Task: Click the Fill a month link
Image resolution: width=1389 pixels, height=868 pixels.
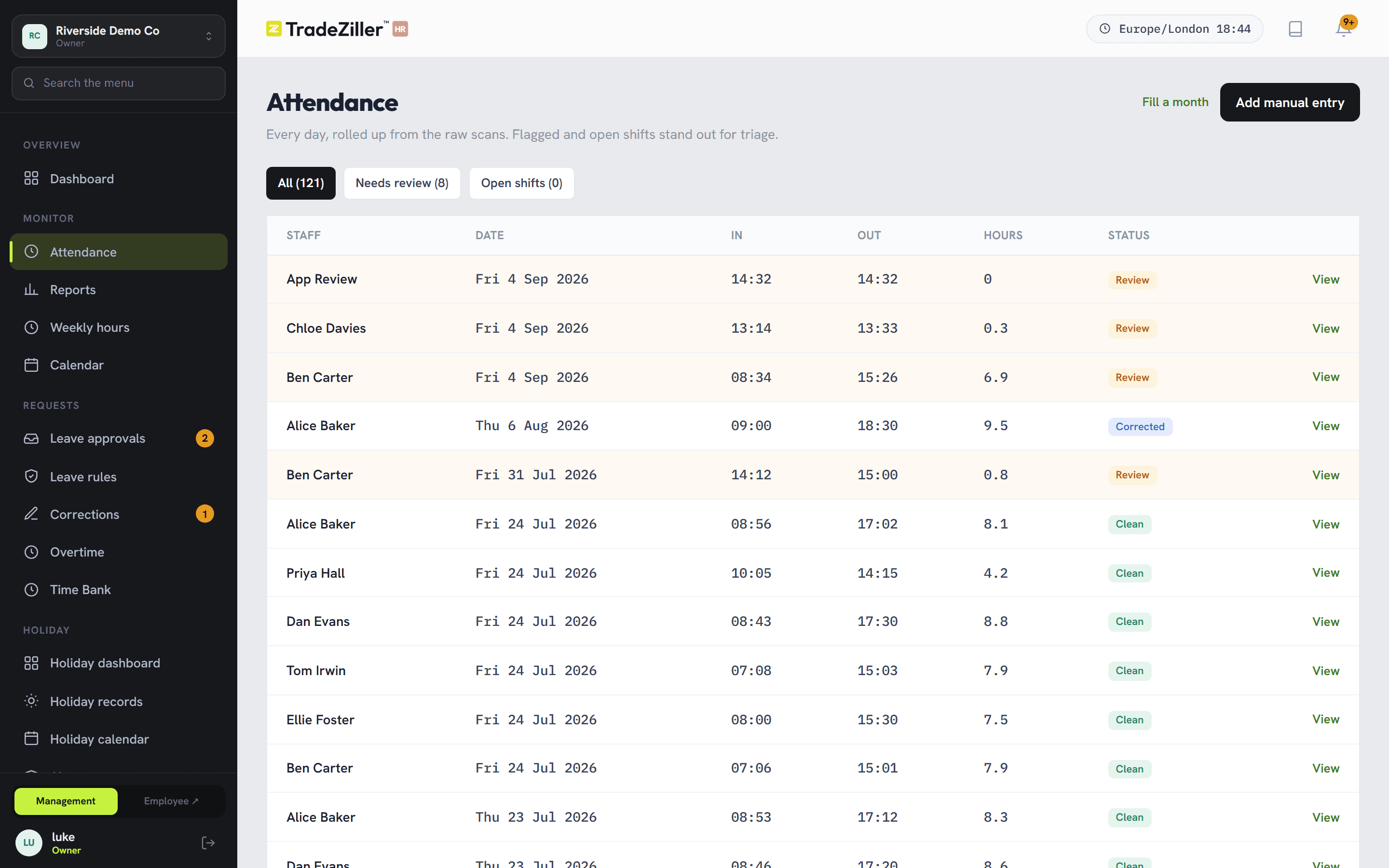Action: point(1175,102)
